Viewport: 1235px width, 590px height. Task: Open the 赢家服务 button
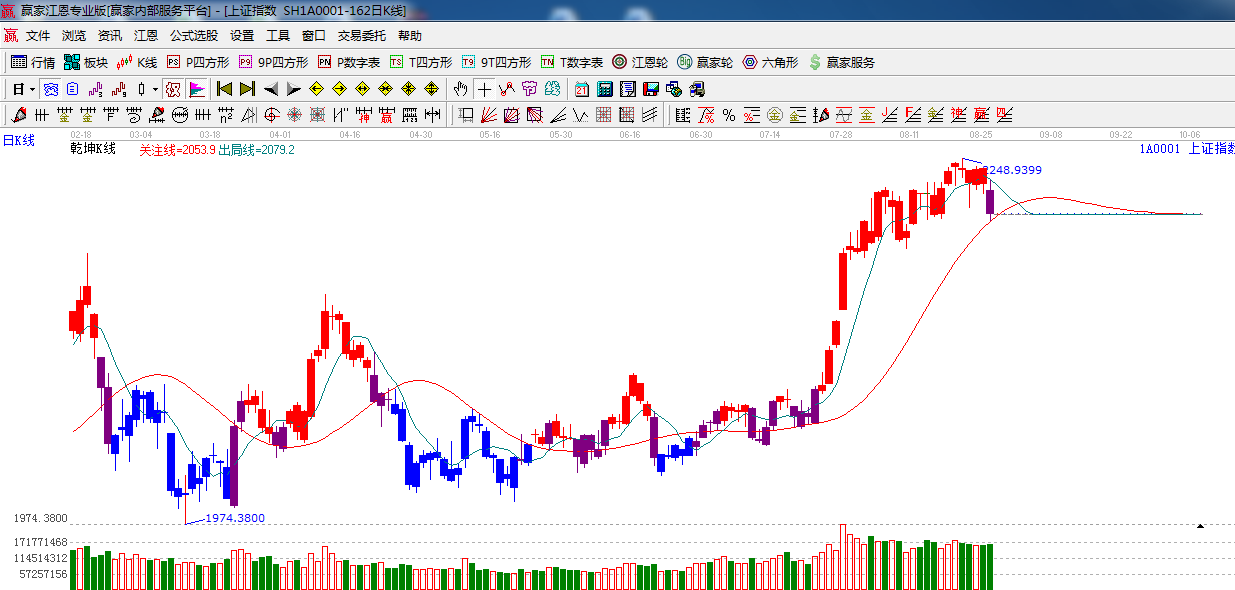(841, 62)
